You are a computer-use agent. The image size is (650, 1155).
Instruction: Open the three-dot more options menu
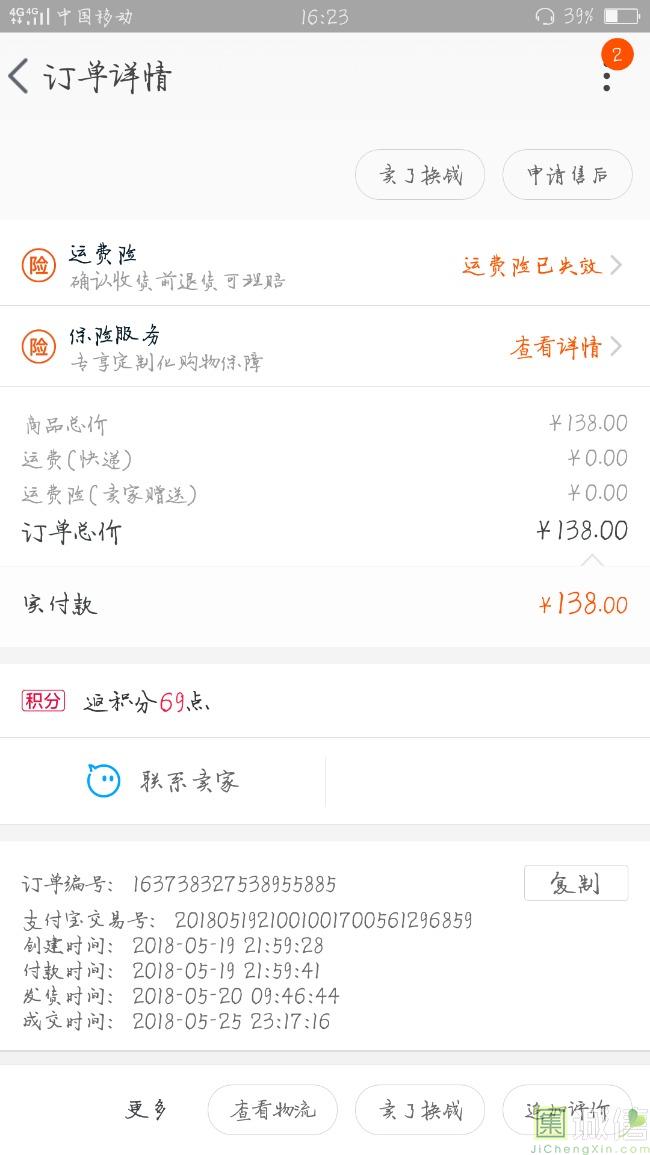606,80
